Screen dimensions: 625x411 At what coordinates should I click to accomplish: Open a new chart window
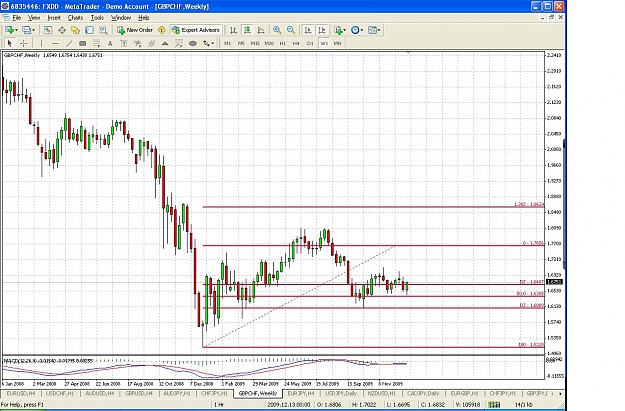(9, 30)
